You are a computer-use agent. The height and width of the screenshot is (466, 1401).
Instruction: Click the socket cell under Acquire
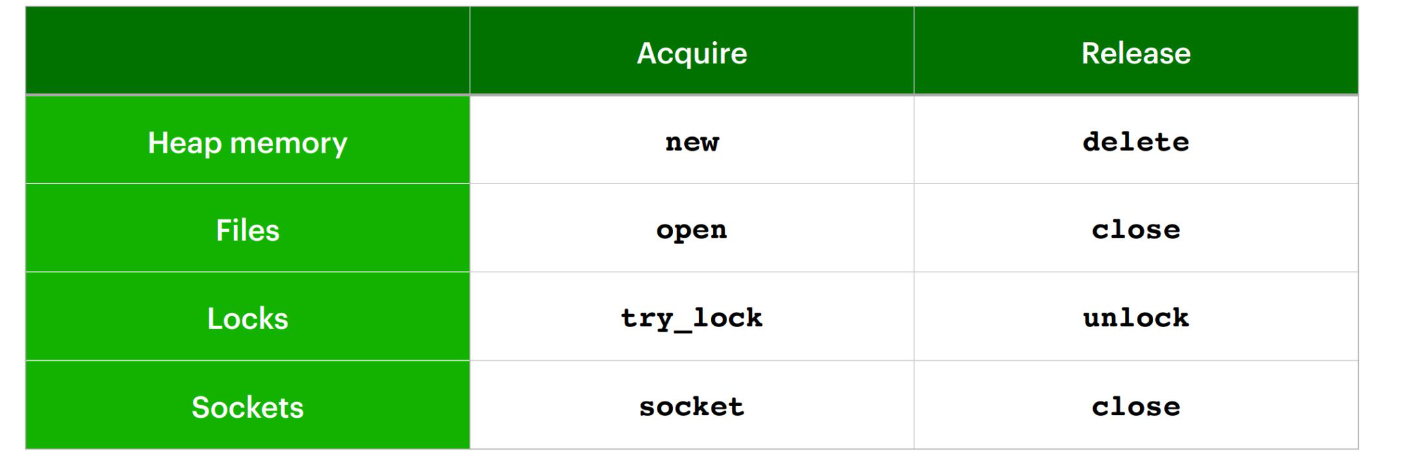[692, 407]
